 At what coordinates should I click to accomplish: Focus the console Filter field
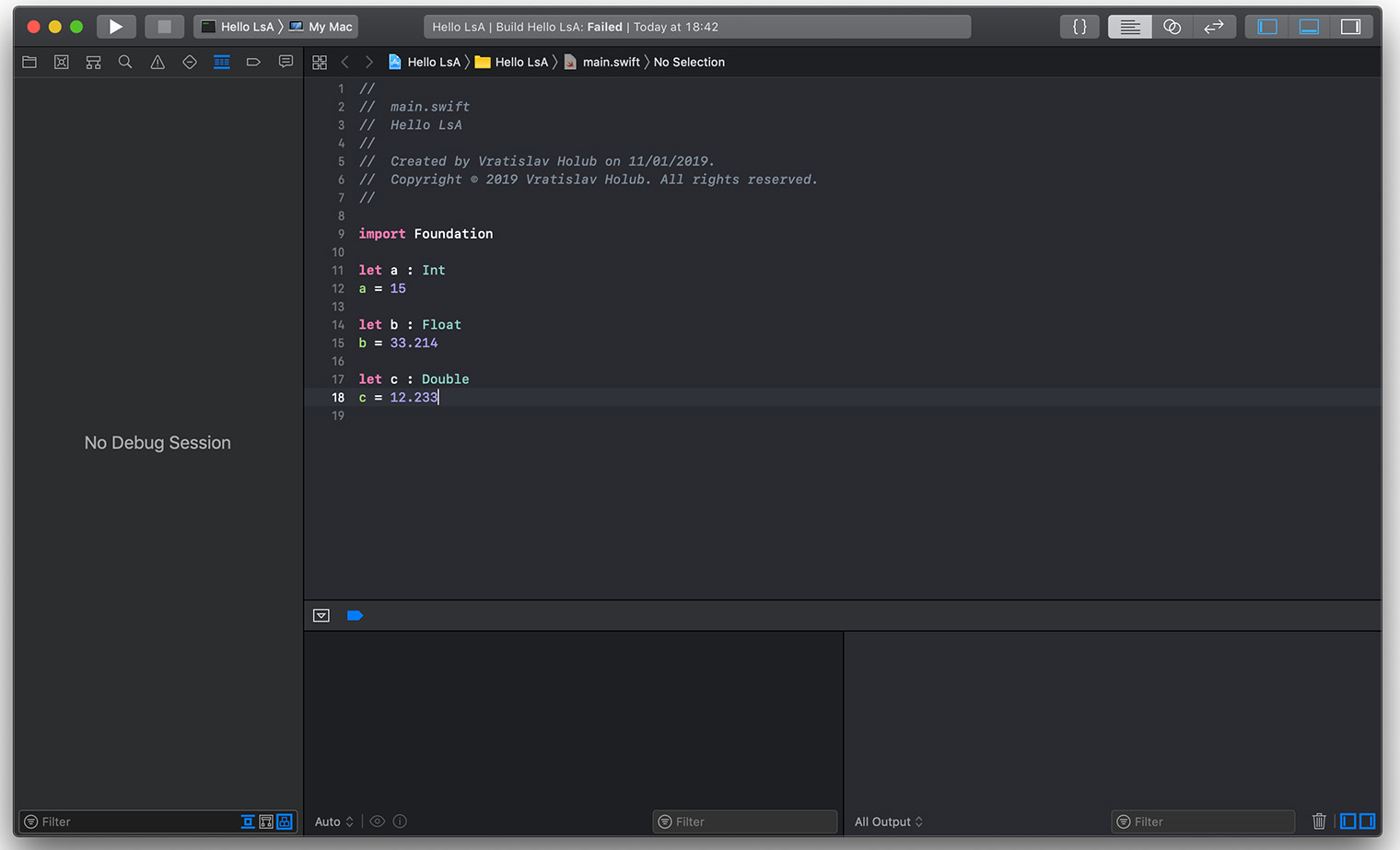(1203, 821)
